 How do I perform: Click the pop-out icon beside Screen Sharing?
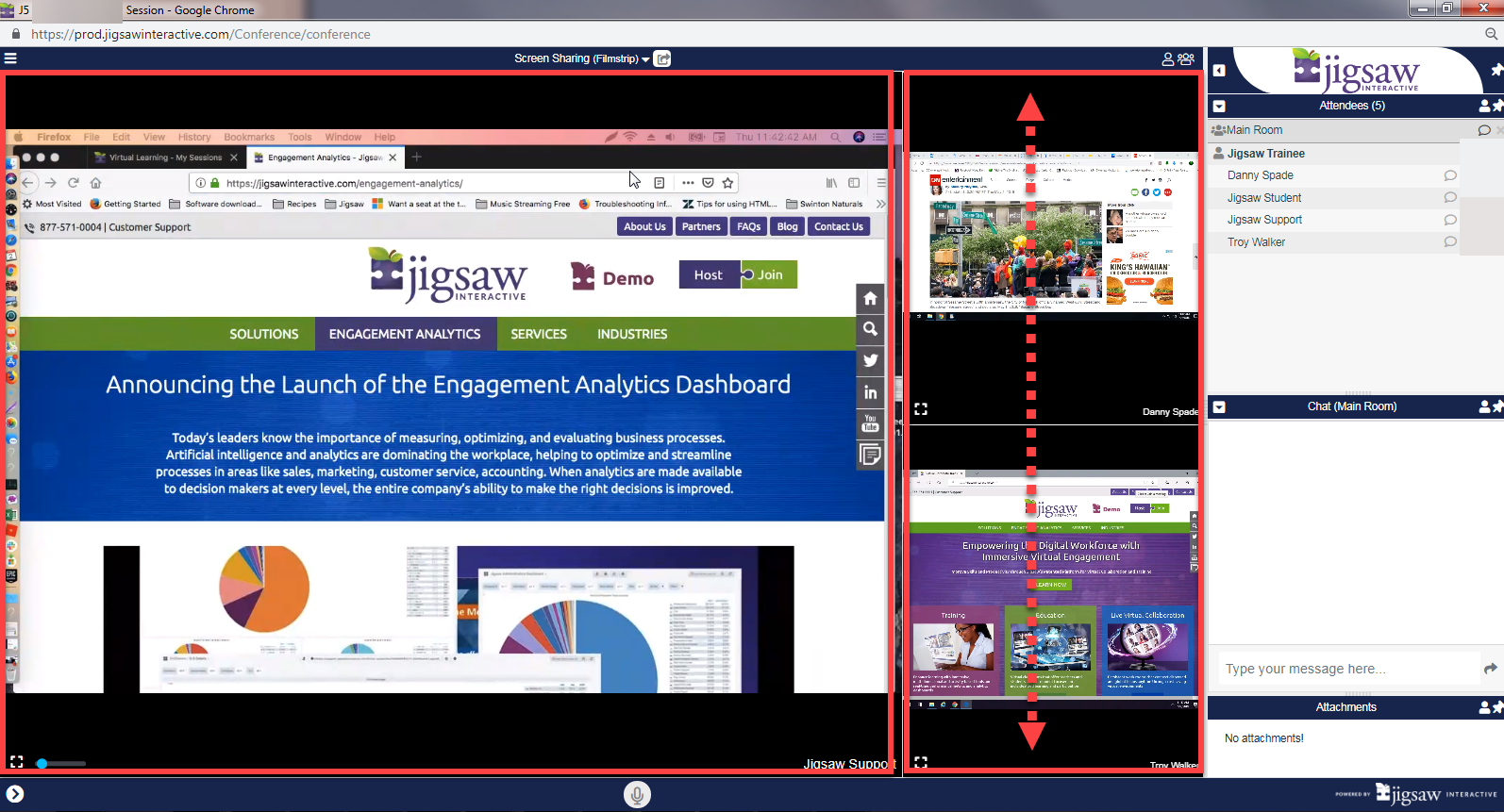[663, 58]
